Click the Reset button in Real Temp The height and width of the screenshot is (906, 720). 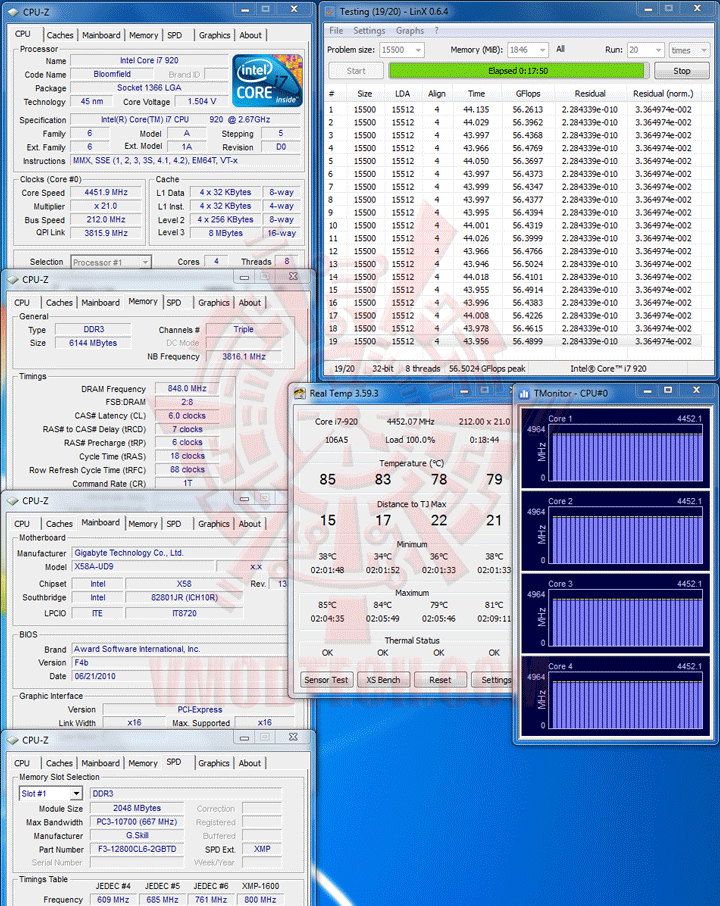(440, 680)
